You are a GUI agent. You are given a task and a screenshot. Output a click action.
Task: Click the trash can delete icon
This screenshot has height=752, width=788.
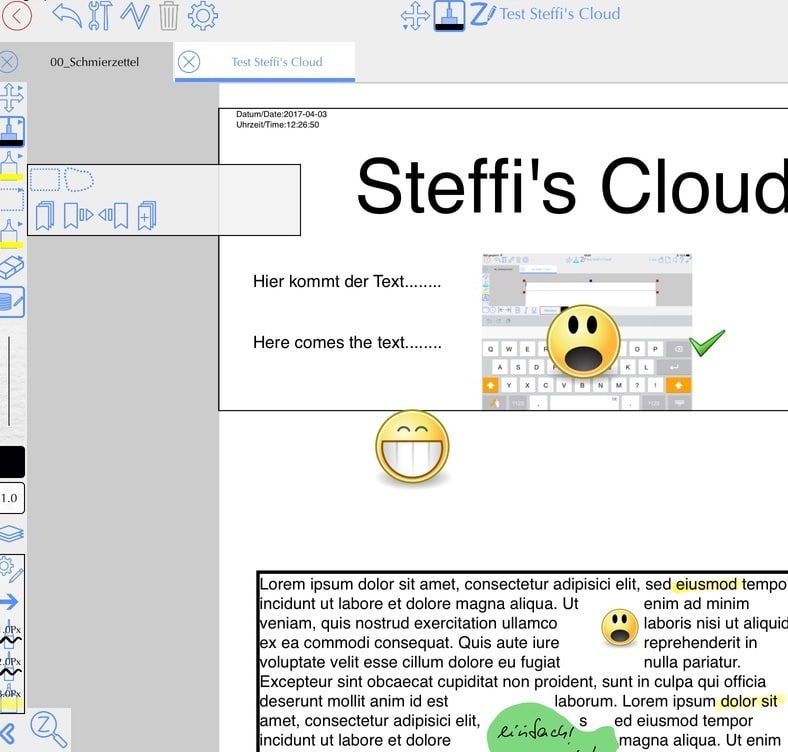(169, 15)
